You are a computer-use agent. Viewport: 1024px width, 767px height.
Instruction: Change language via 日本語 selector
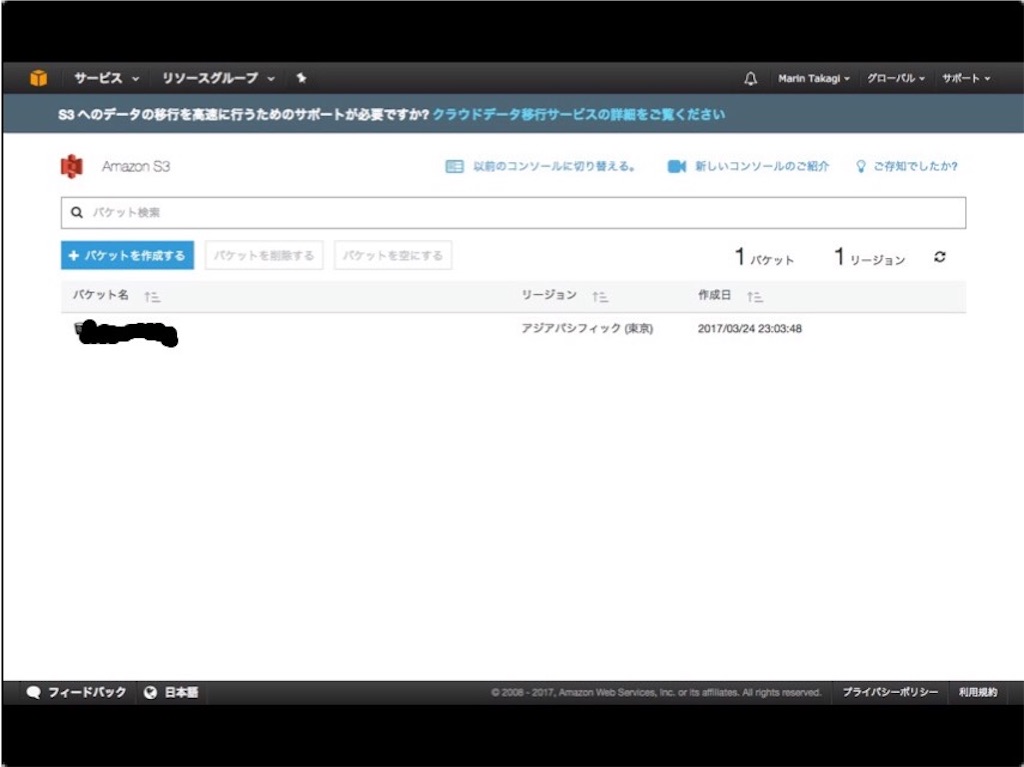click(181, 693)
